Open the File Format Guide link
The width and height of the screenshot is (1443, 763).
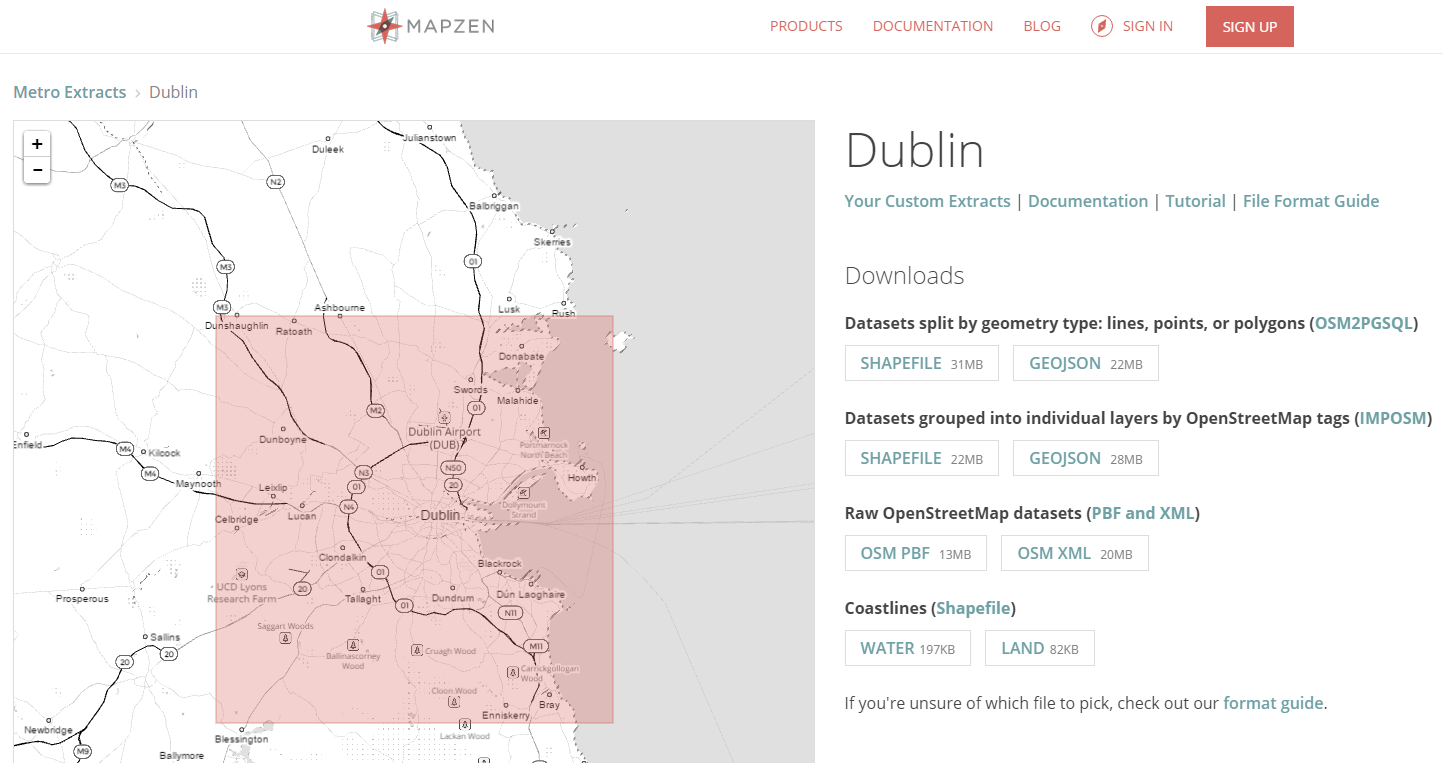1311,201
